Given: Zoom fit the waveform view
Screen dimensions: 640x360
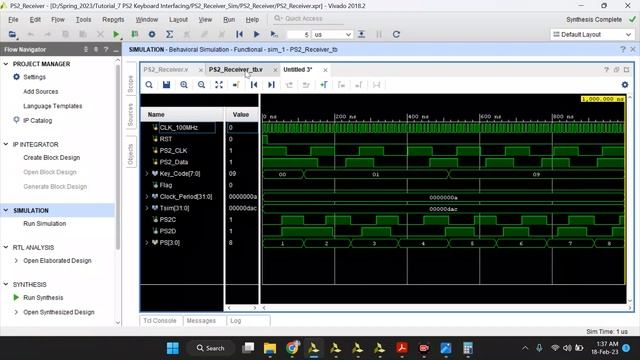Looking at the screenshot, I should coord(219,84).
